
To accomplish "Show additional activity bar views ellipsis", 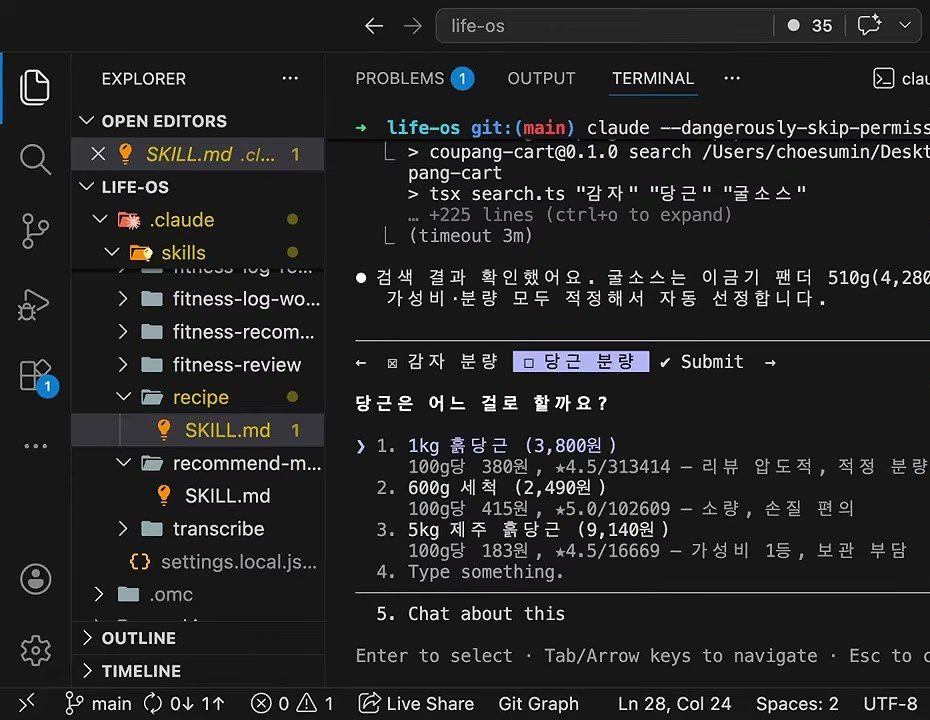I will coord(36,446).
